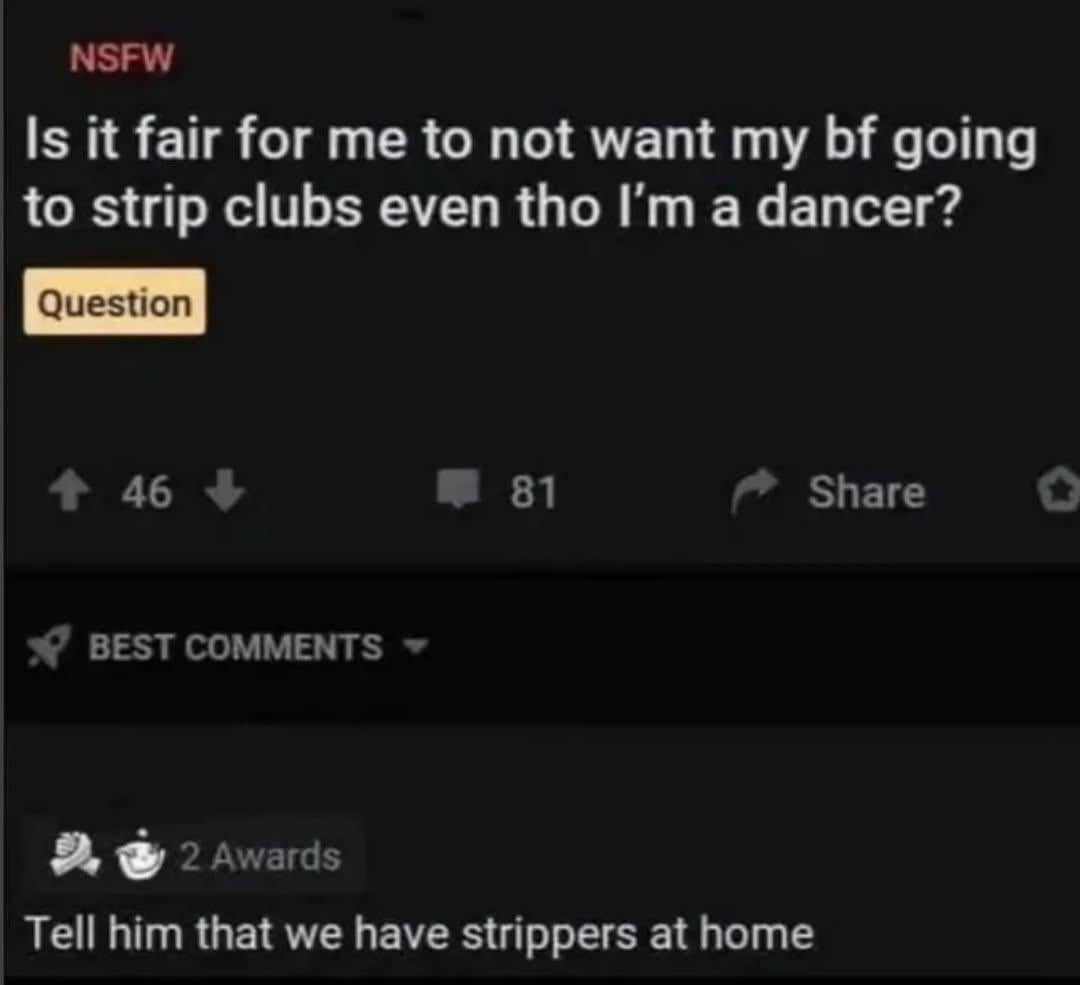Expand the Best Comments sort arrow
This screenshot has width=1080, height=985.
point(415,647)
